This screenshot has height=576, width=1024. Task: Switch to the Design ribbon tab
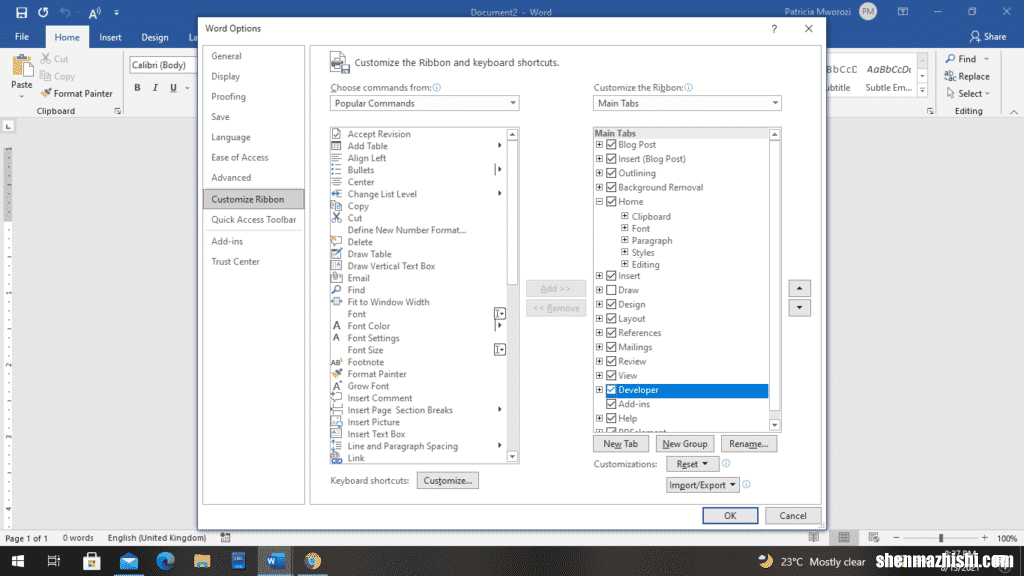coord(155,37)
